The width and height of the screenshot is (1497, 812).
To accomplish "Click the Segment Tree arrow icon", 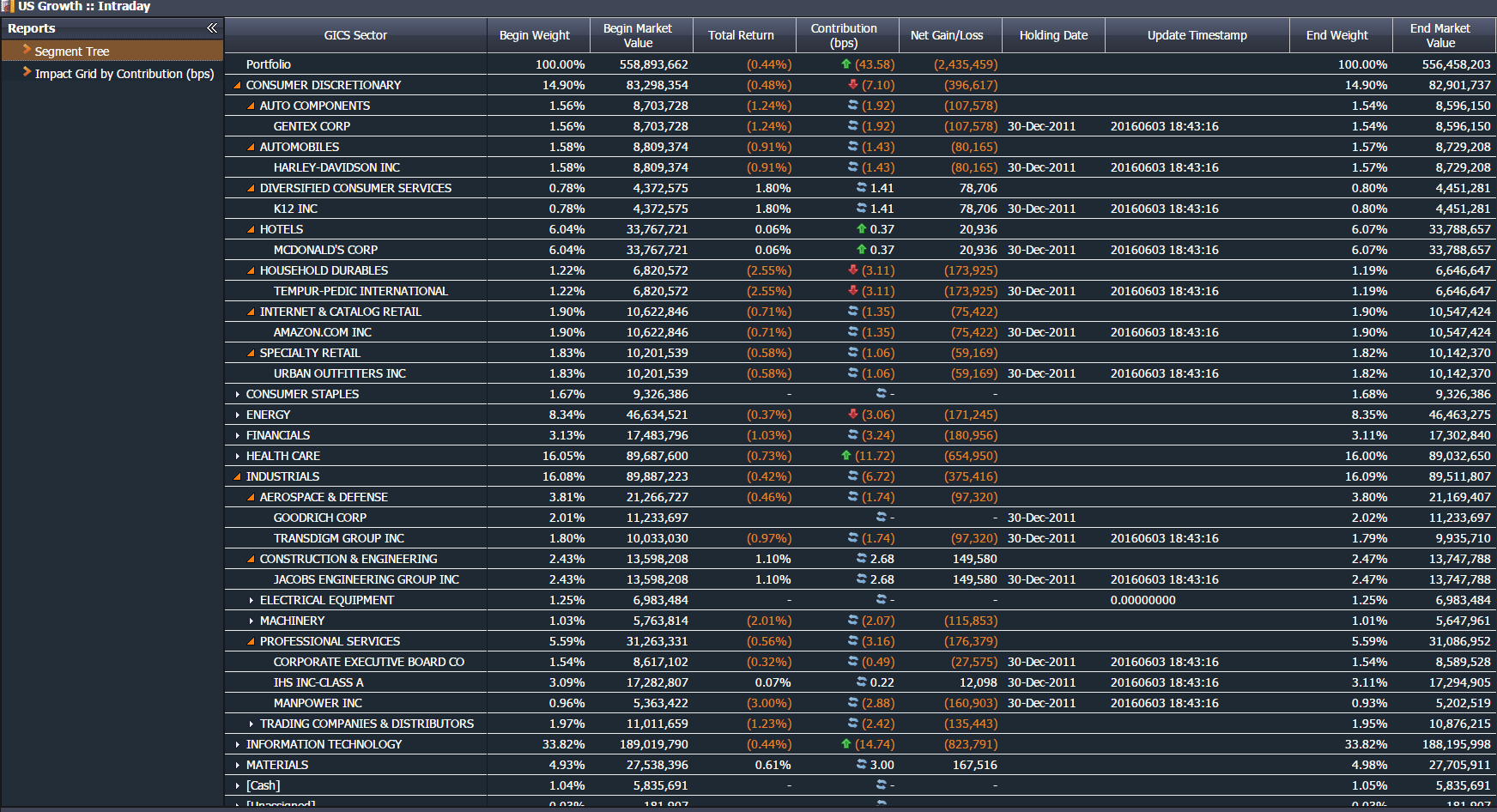I will pyautogui.click(x=27, y=51).
